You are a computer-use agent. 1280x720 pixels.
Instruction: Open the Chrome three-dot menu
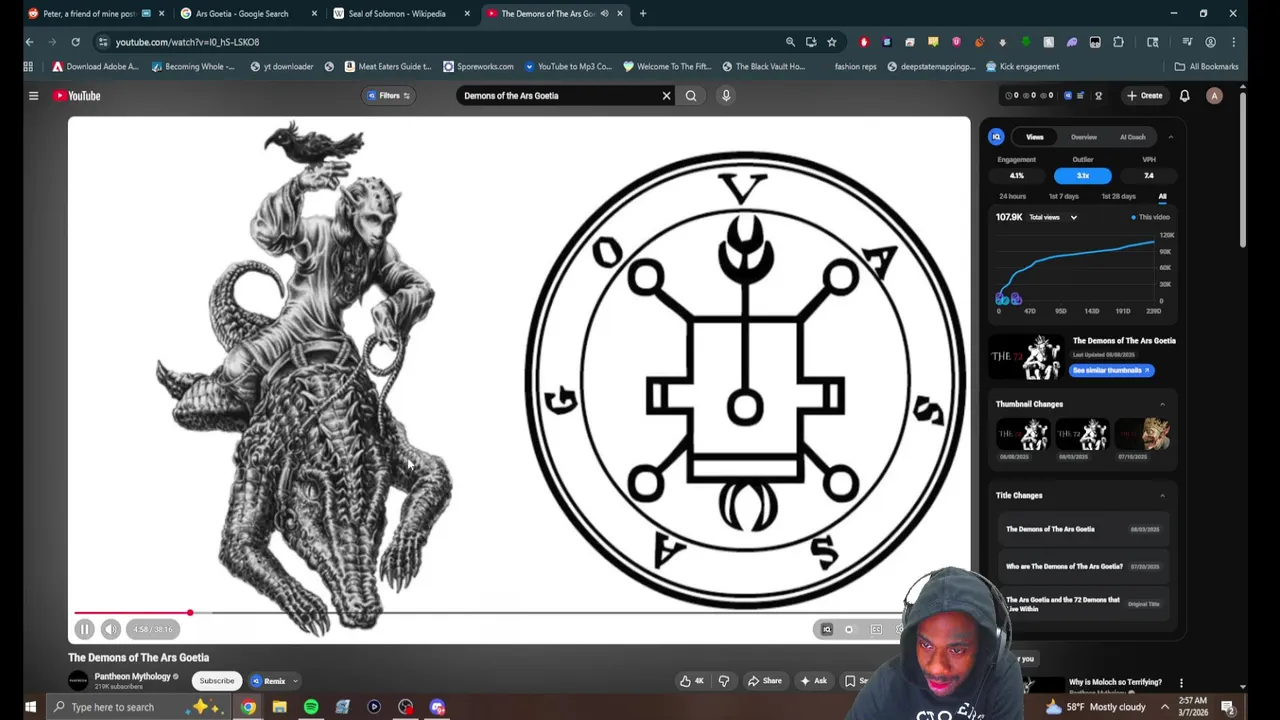[x=1233, y=42]
